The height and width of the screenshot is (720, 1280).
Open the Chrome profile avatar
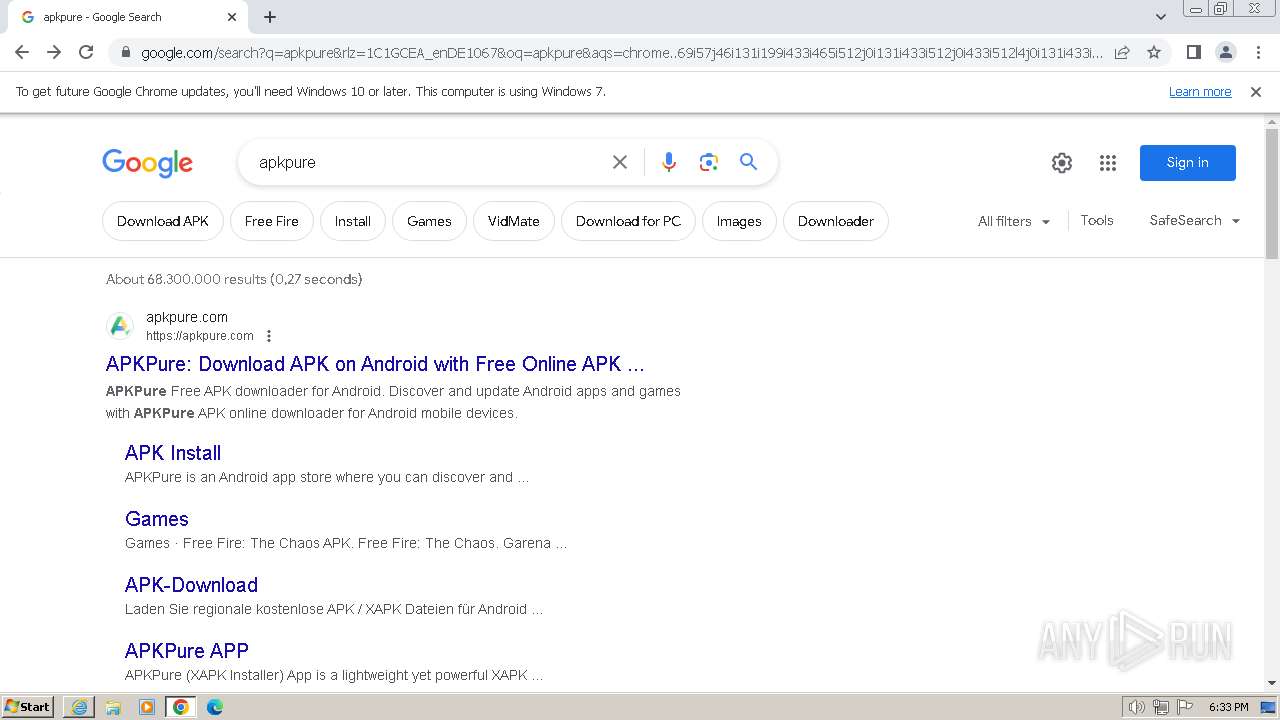pos(1225,52)
